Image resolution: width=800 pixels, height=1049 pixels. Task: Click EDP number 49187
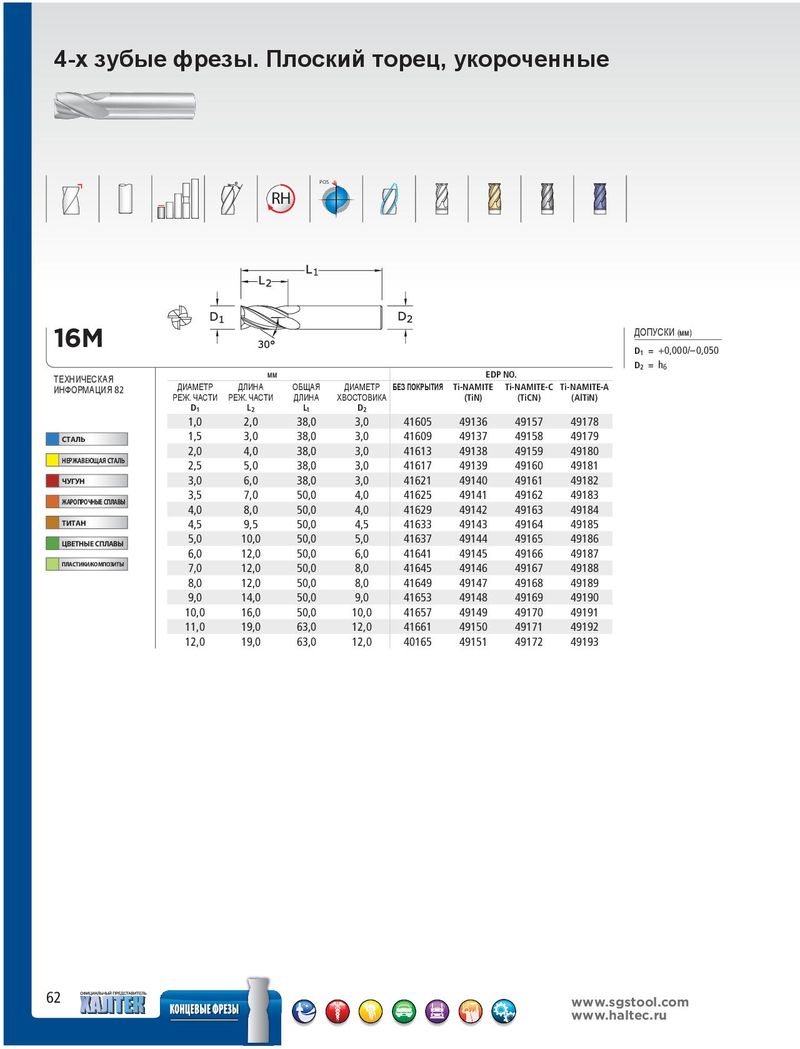pyautogui.click(x=584, y=554)
